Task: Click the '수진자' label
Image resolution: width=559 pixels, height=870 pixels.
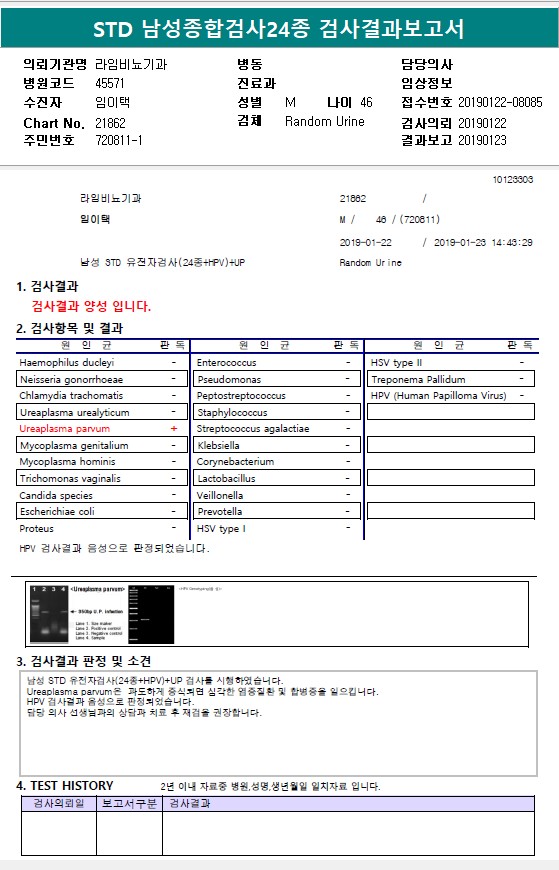Action: tap(42, 102)
